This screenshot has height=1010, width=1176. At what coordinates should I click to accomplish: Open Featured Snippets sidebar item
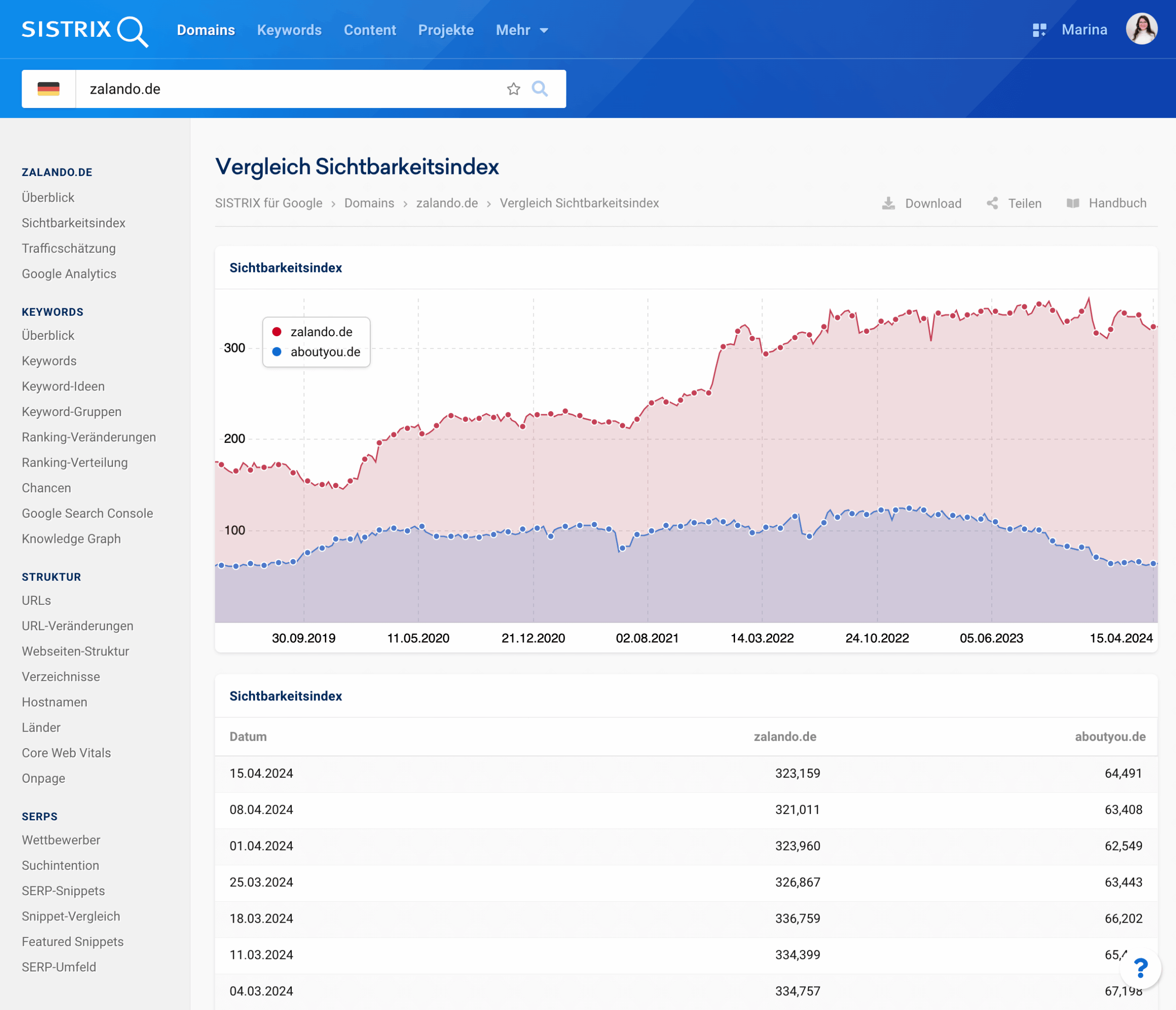[x=73, y=942]
